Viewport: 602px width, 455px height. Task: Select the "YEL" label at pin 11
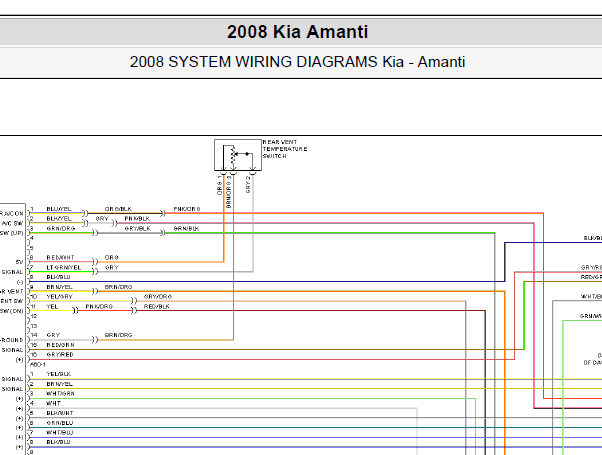coord(52,306)
